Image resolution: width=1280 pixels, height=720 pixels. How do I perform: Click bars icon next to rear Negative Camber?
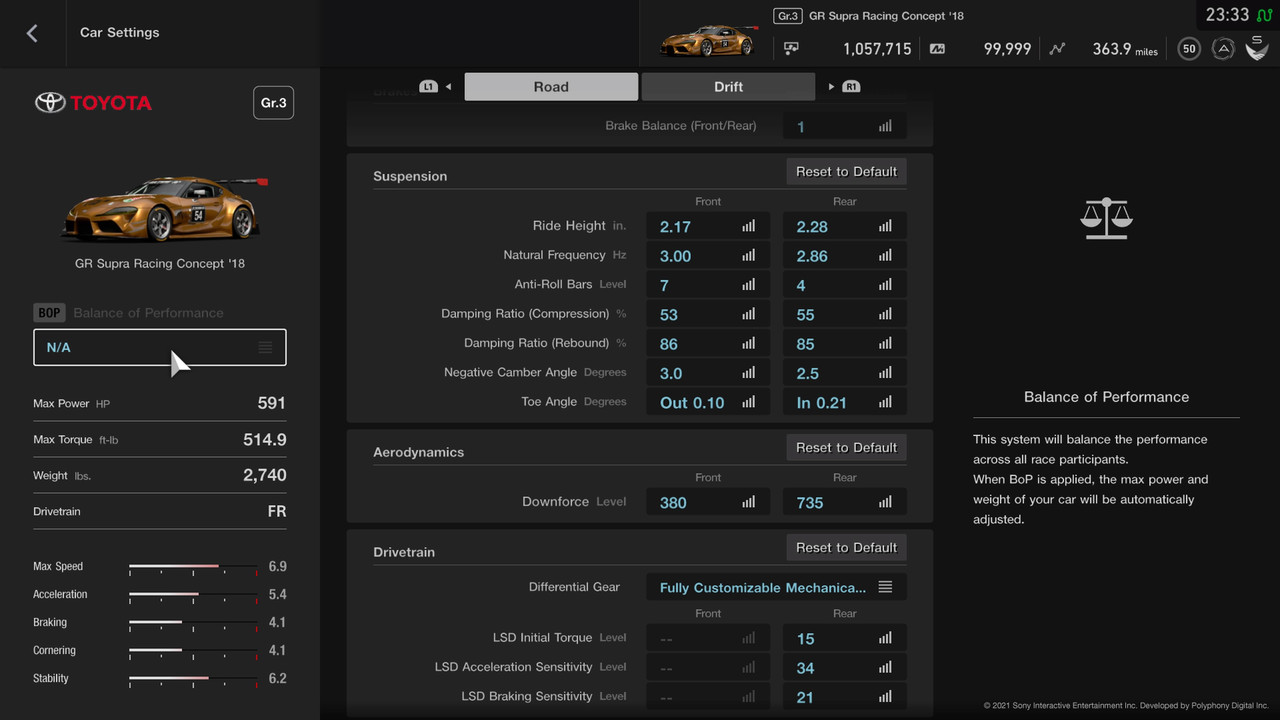885,373
